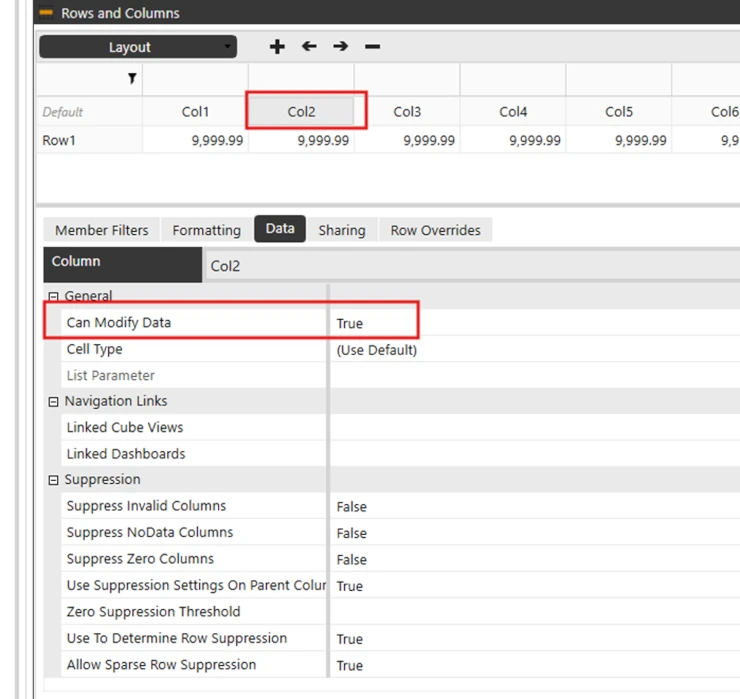The image size is (740, 699).
Task: Click the 9,999.99 cell under Col1
Action: (x=195, y=140)
